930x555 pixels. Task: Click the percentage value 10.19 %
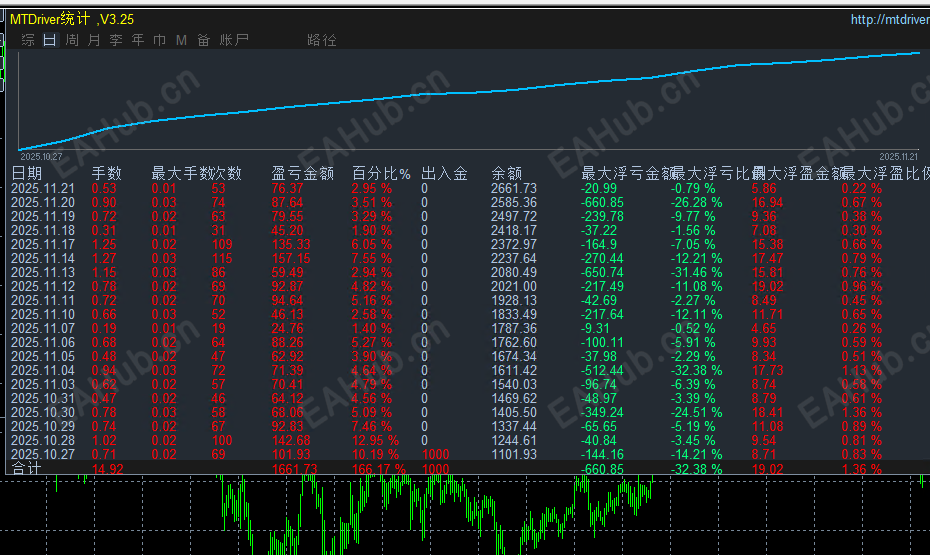(375, 454)
